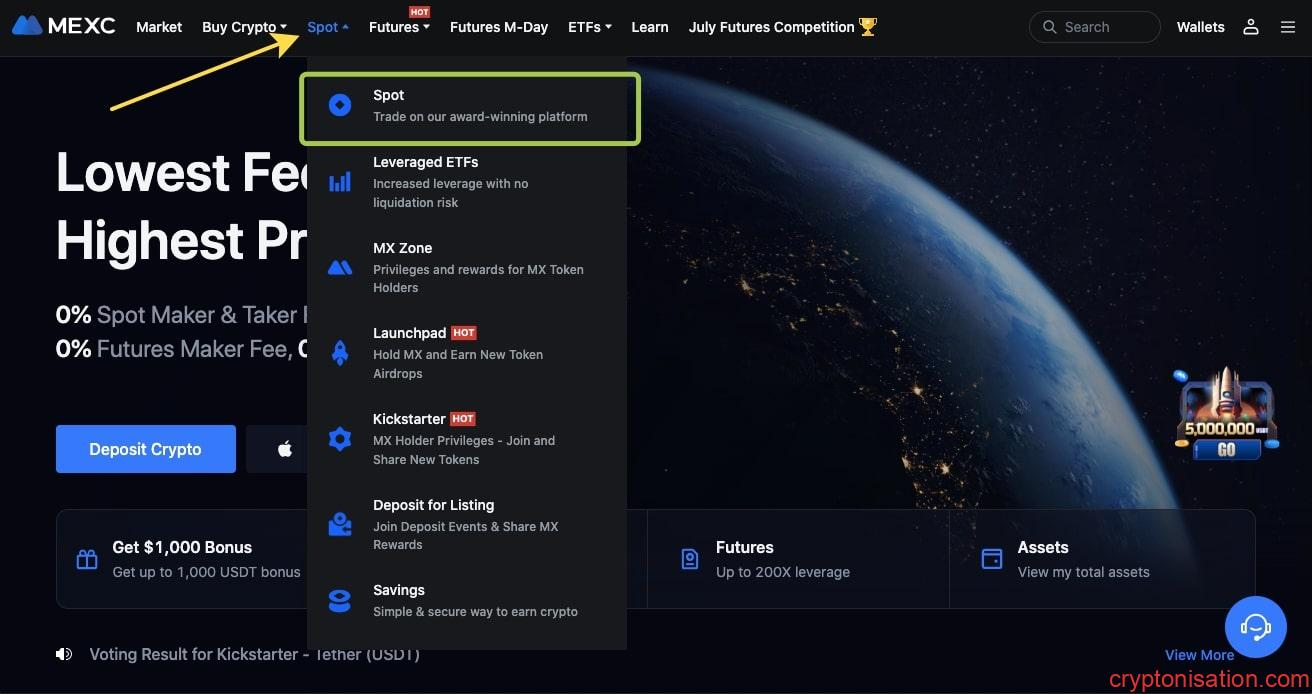
Task: Click the MEXC logo in header
Action: point(64,27)
